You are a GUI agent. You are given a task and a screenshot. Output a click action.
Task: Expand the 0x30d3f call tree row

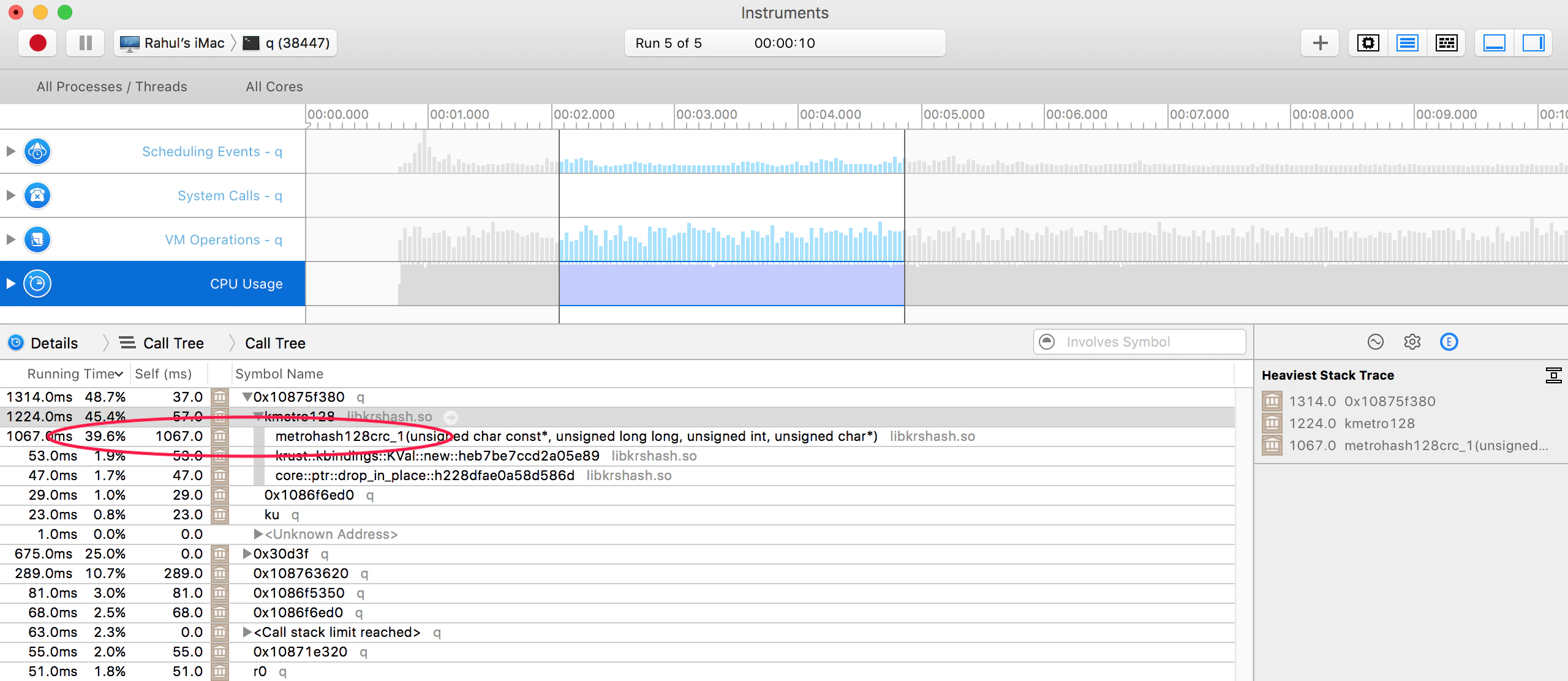coord(247,554)
